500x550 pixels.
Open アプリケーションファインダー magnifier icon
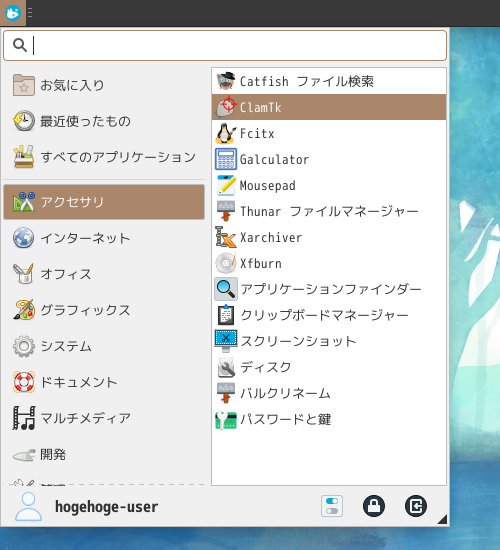(226, 289)
